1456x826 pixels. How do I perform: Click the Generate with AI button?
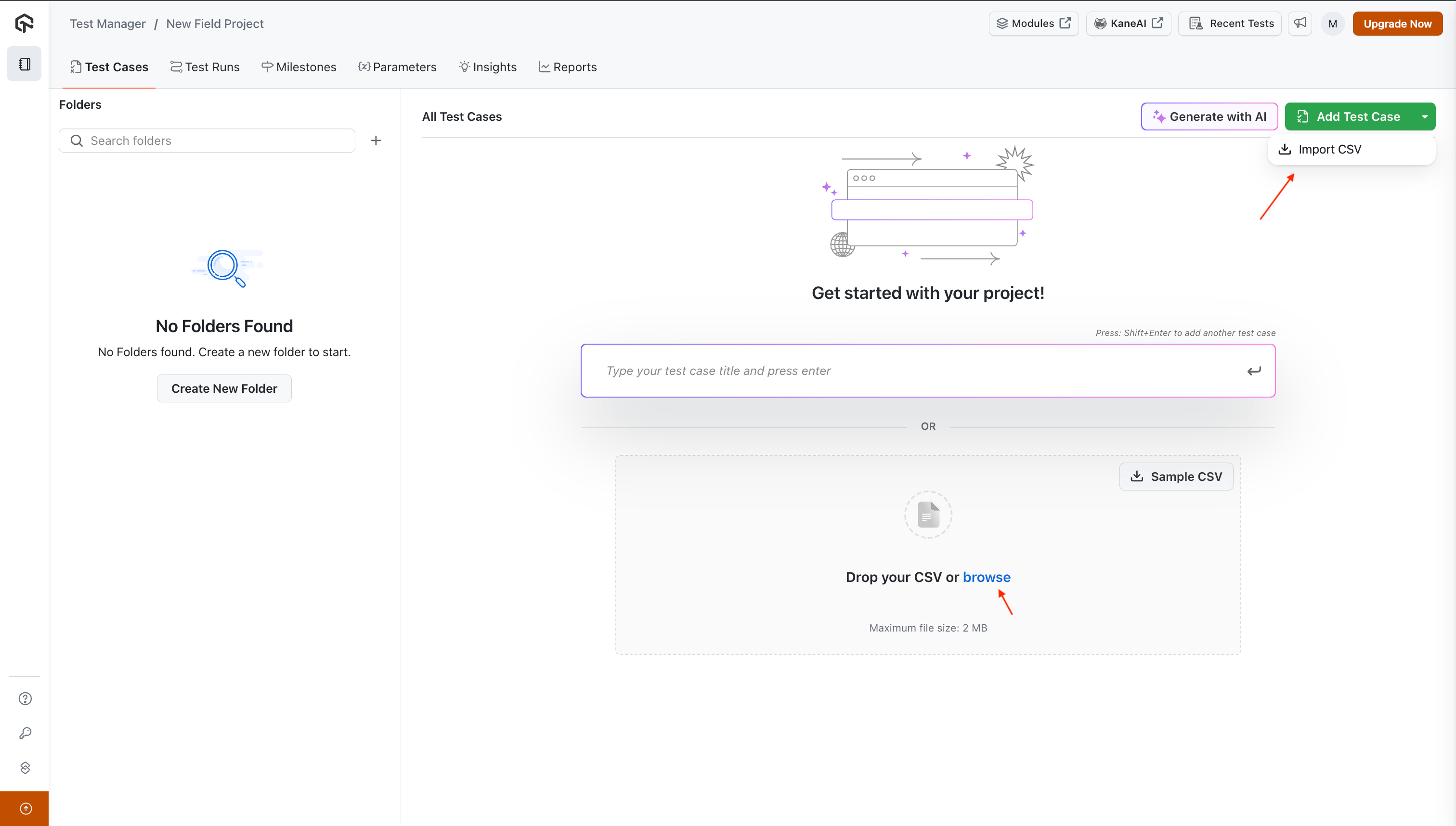click(x=1209, y=117)
